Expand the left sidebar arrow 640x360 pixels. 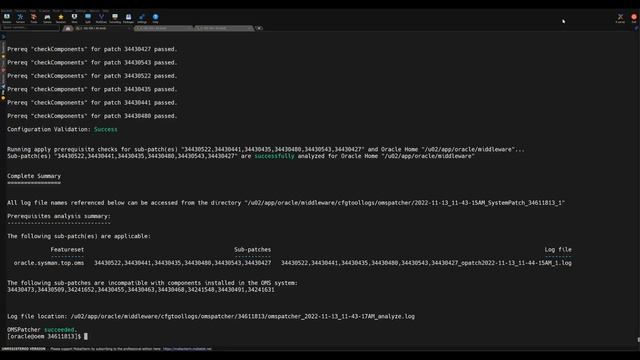tap(3, 37)
